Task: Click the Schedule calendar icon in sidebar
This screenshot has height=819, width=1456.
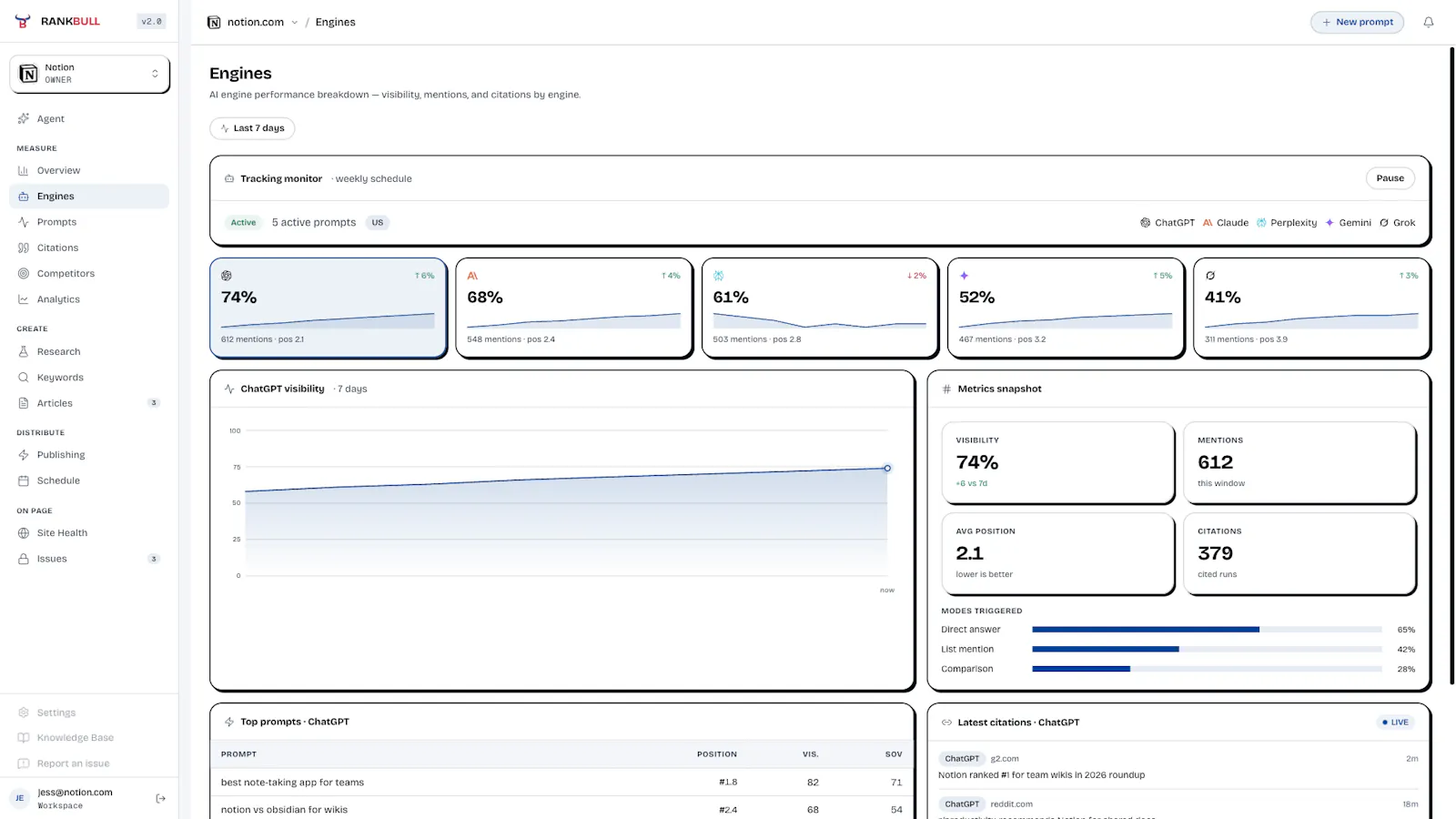Action: (24, 480)
